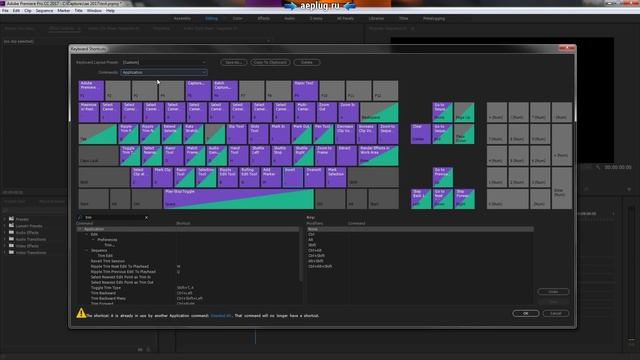Click the Multi-Camera key in number row
The height and width of the screenshot is (360, 640).
point(305,112)
